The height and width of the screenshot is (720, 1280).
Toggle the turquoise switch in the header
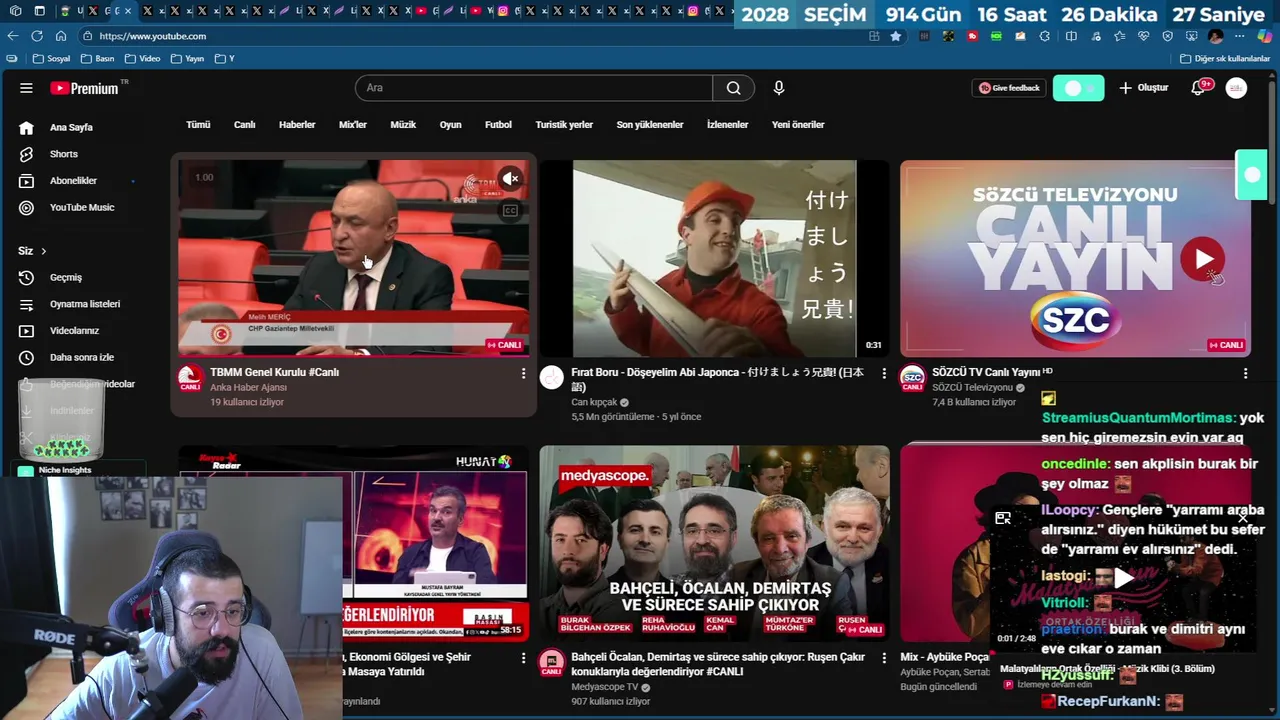point(1079,88)
